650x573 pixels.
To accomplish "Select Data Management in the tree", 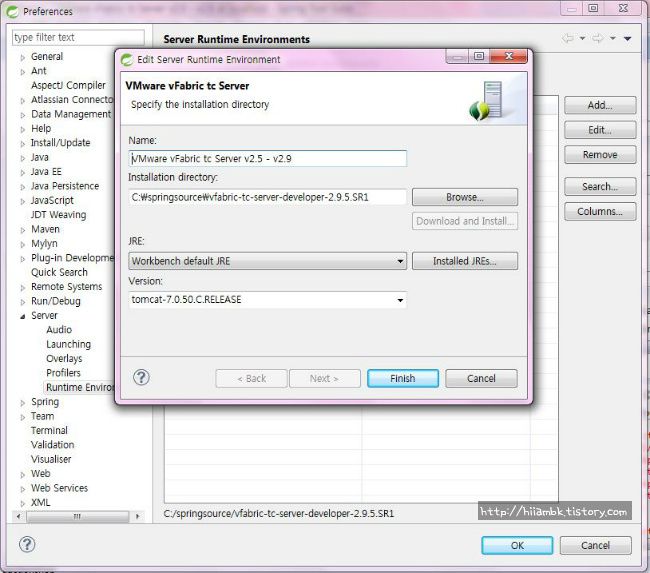I will (71, 114).
